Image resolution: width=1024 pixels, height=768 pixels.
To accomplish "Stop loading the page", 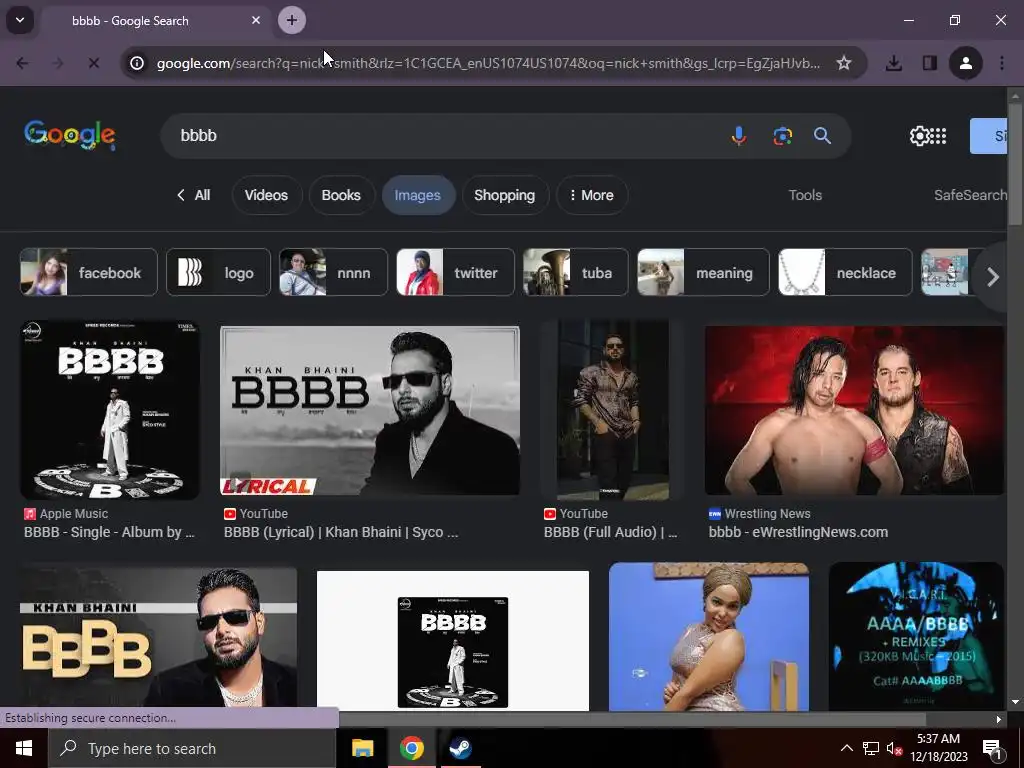I will [x=93, y=63].
